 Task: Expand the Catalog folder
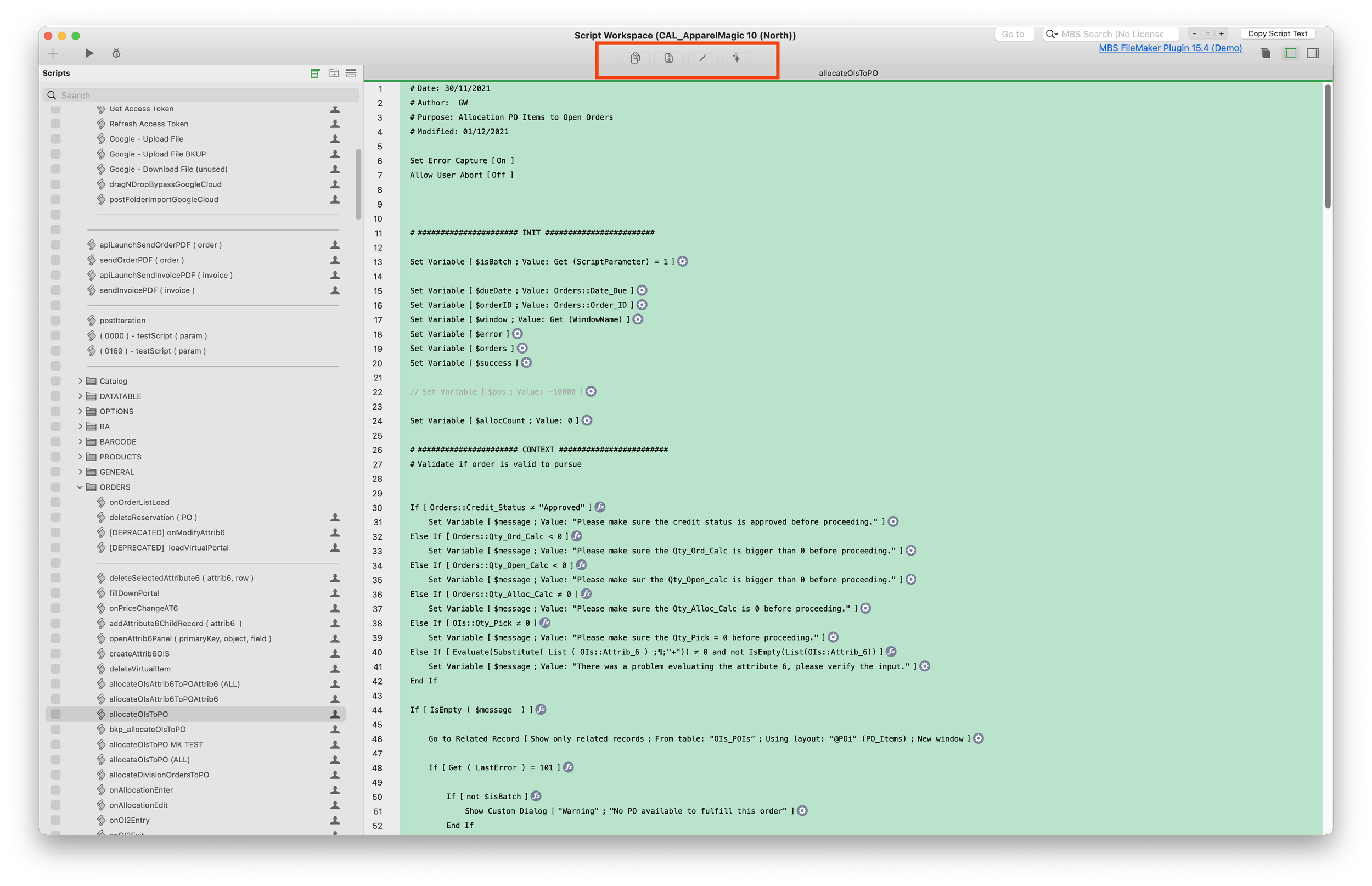(80, 381)
